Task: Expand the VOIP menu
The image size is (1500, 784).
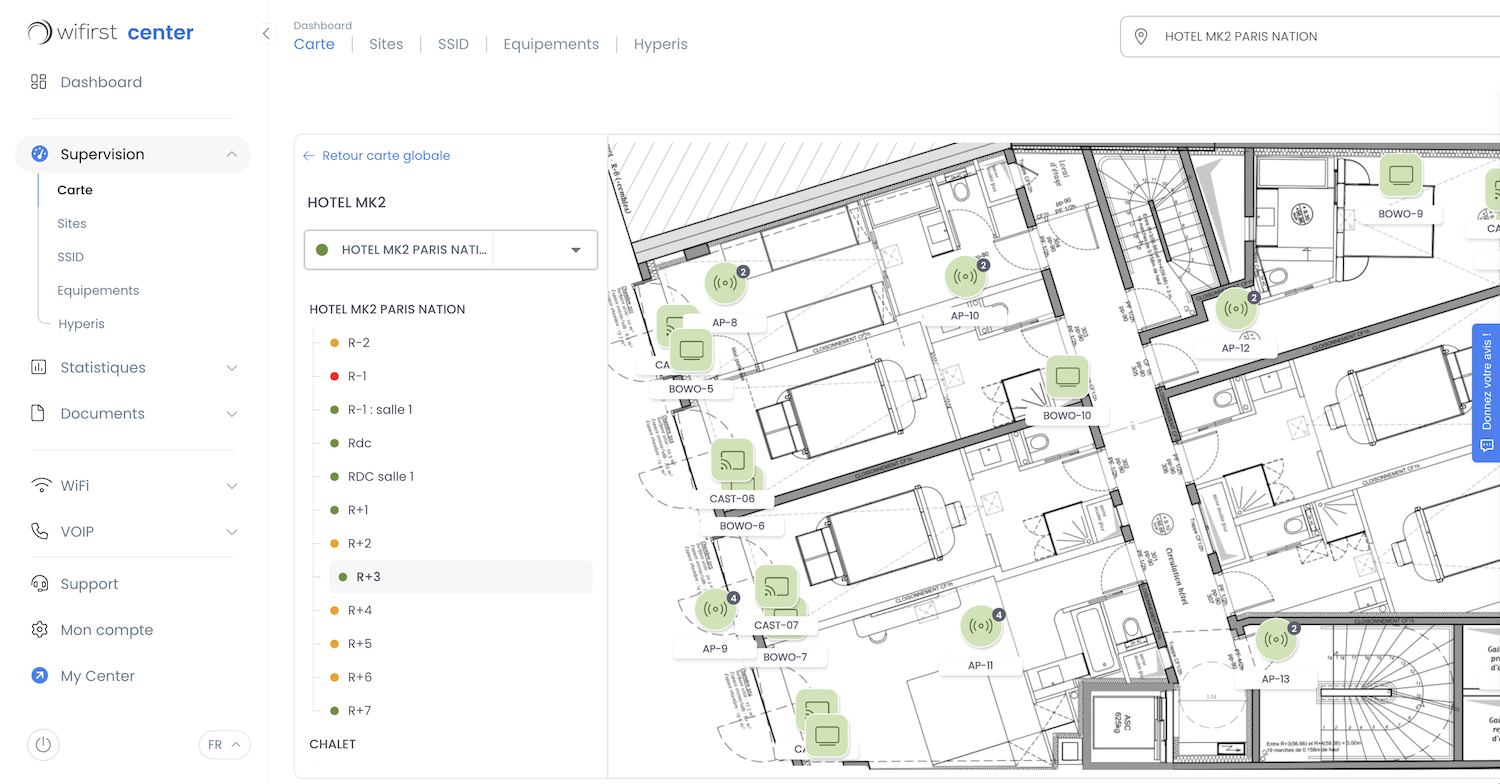Action: click(x=135, y=531)
